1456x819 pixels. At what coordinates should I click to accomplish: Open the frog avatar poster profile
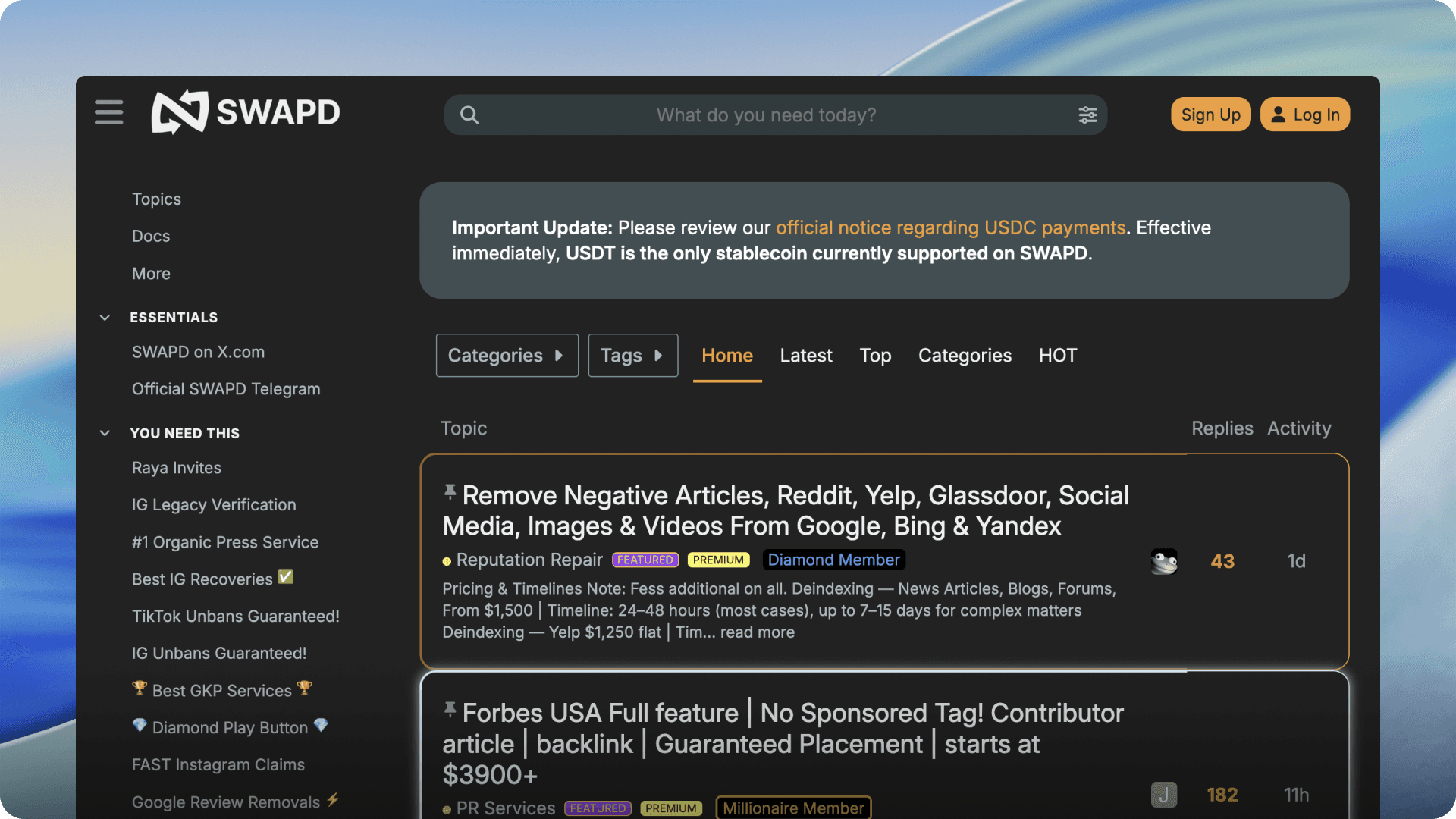click(x=1163, y=561)
